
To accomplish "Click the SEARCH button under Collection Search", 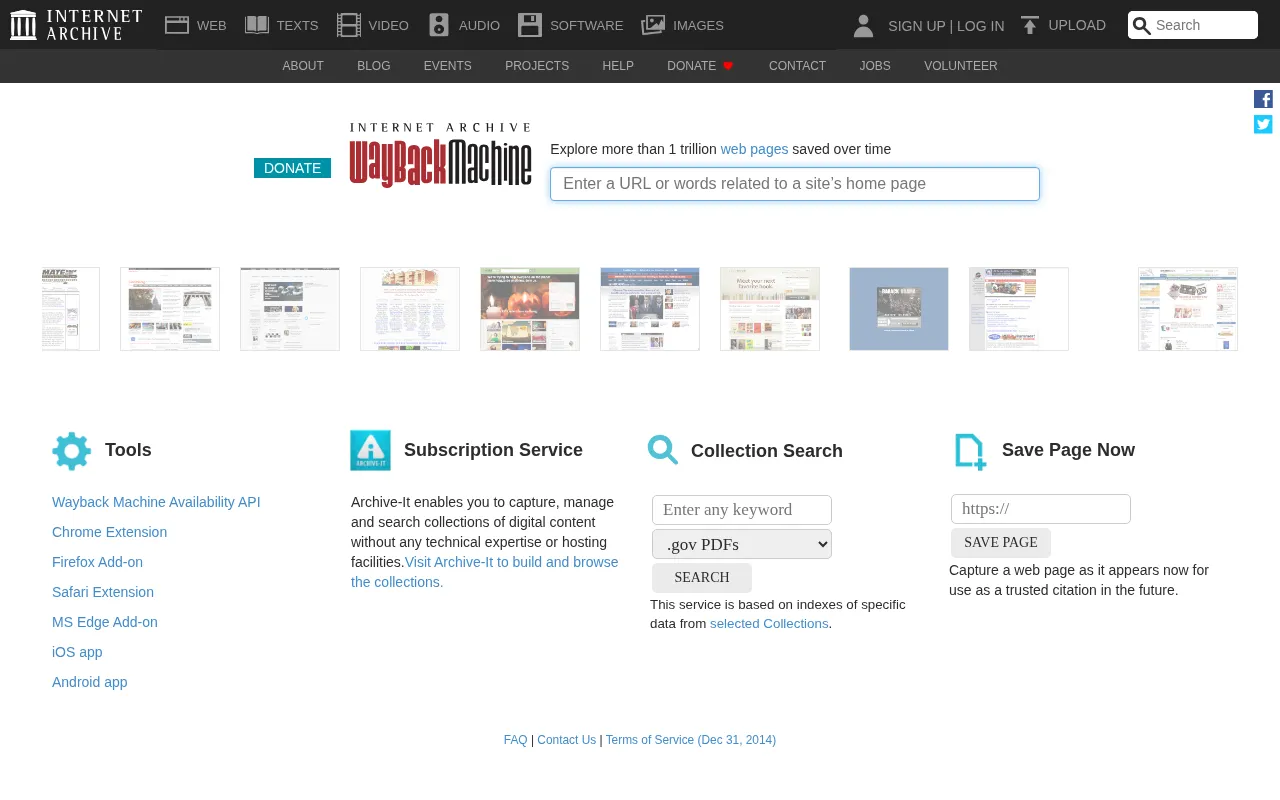I will pos(702,578).
